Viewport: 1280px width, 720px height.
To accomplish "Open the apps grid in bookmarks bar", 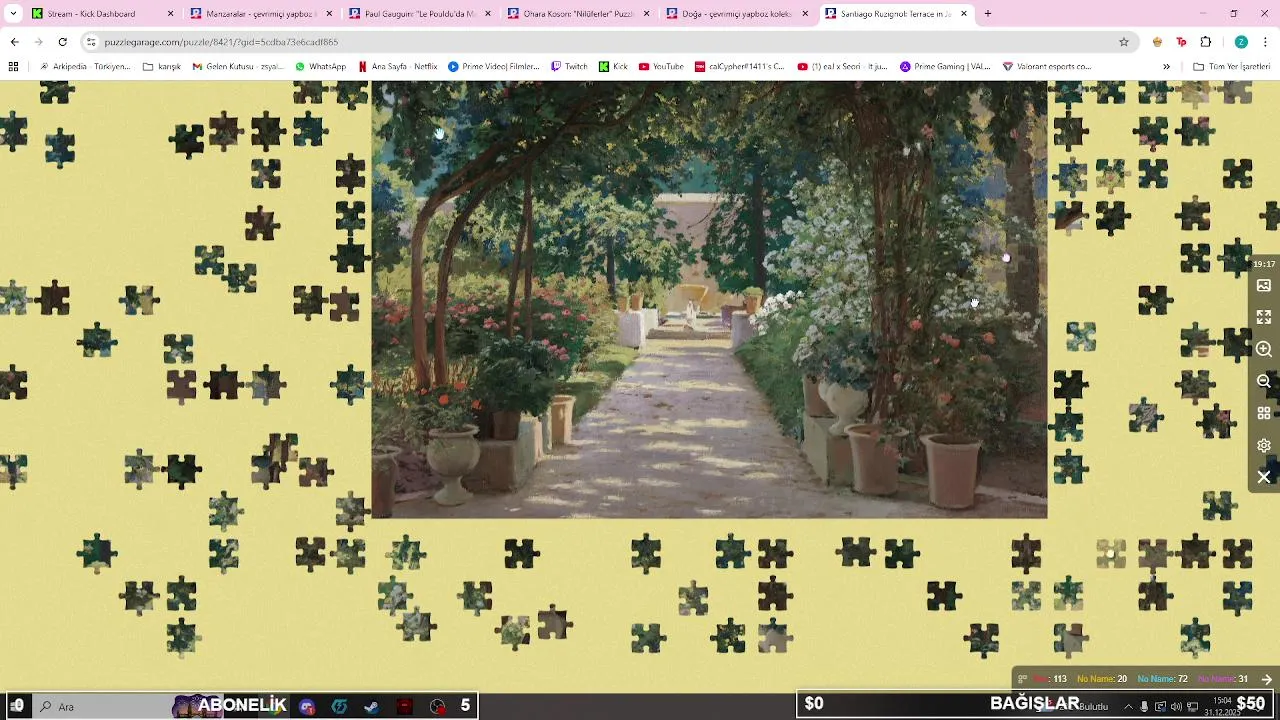I will tap(13, 67).
